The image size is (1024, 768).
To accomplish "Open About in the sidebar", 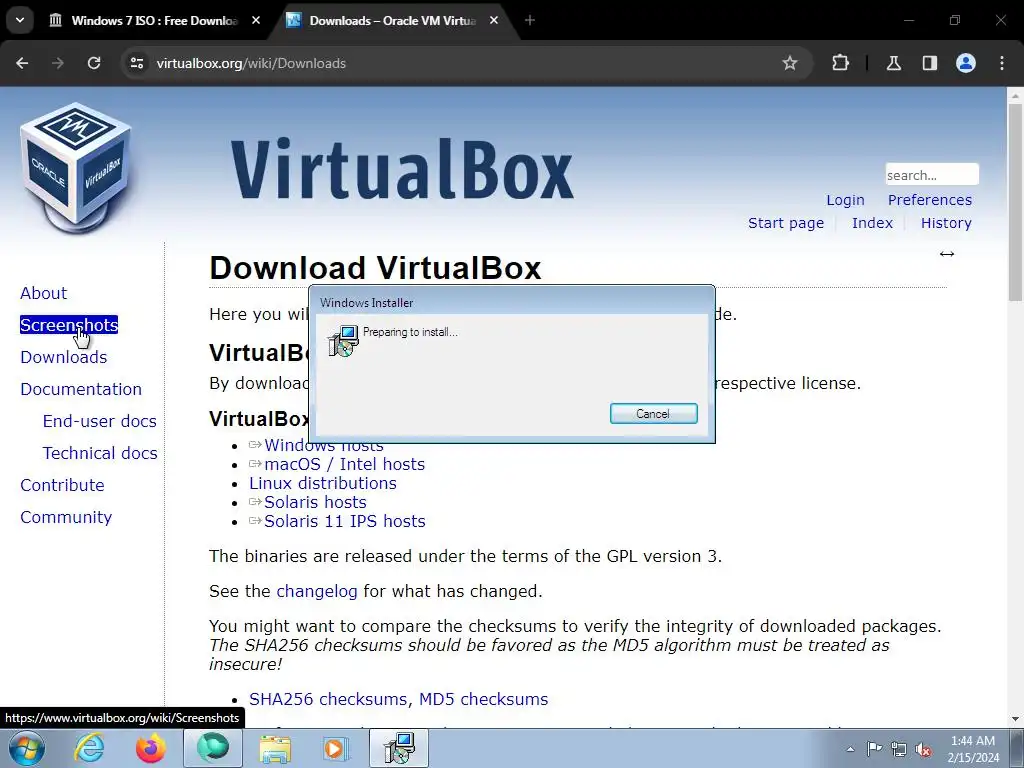I will [x=43, y=293].
